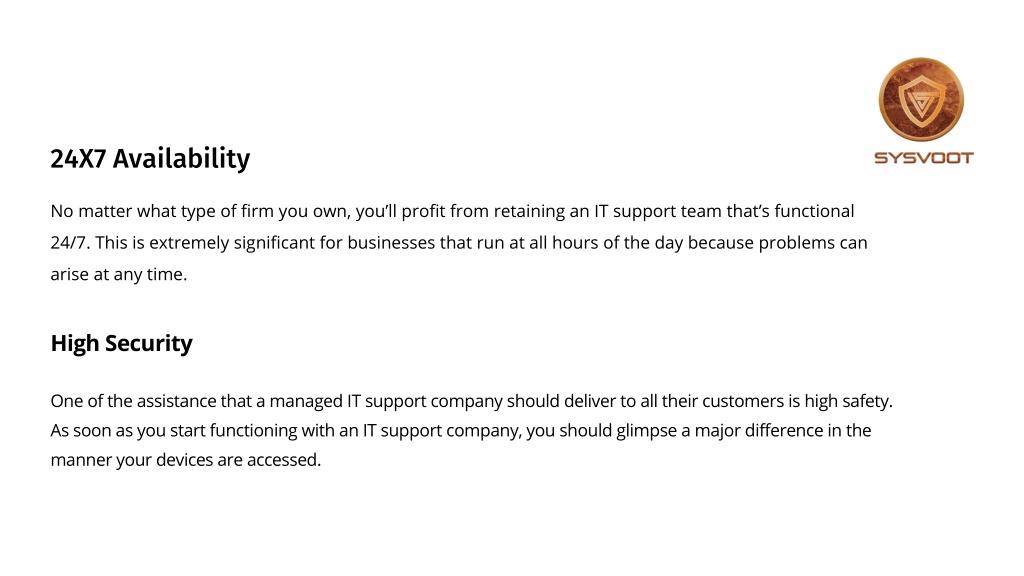Click the word 'functional' ending the first line
This screenshot has width=1024, height=576.
point(814,211)
